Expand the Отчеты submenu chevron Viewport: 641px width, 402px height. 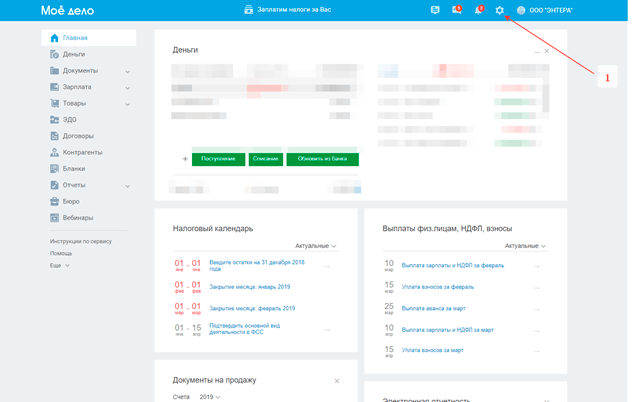(128, 185)
